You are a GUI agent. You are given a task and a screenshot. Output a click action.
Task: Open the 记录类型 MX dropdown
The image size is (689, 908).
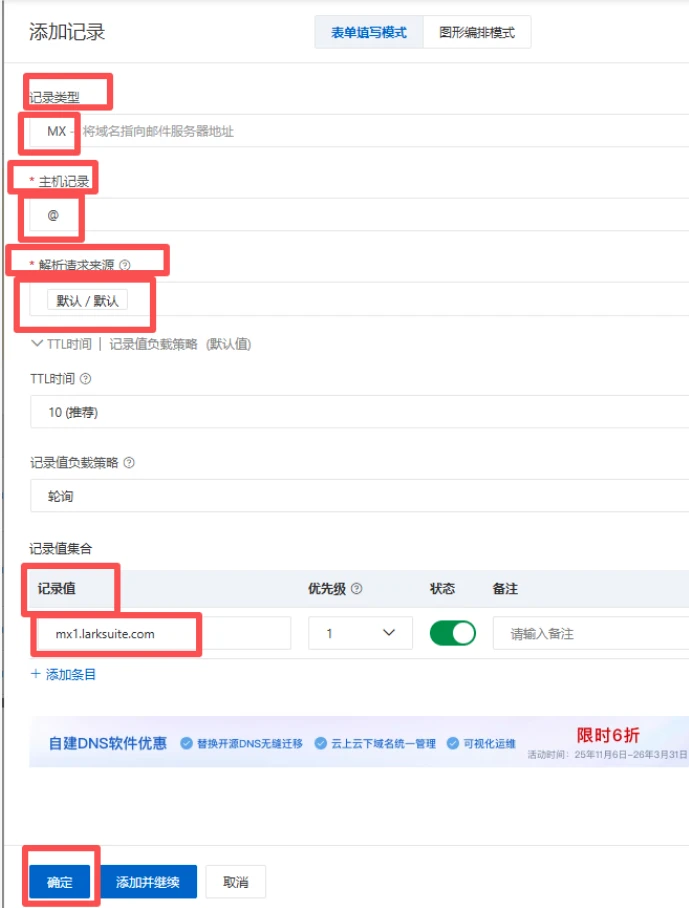point(359,131)
